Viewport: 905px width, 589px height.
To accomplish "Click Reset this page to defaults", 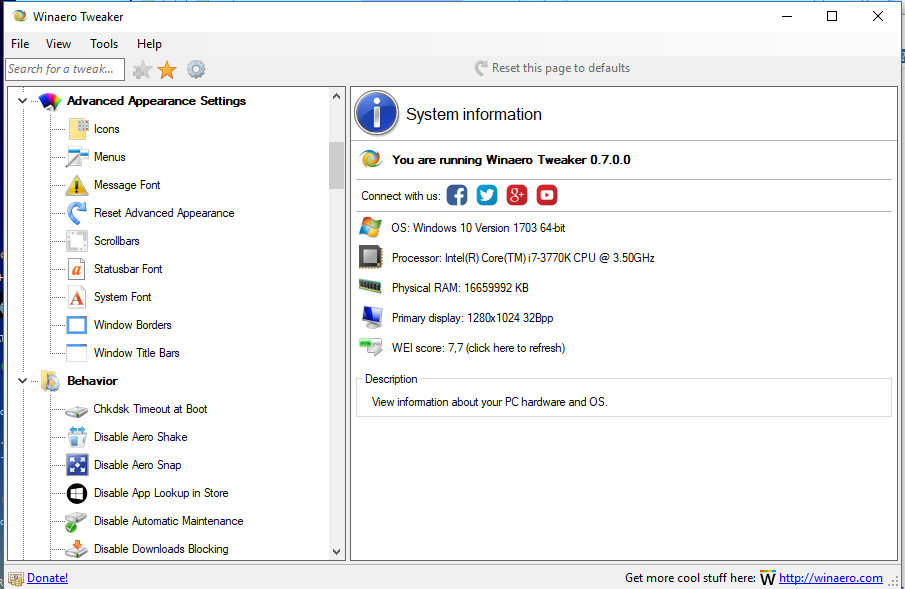I will 552,68.
